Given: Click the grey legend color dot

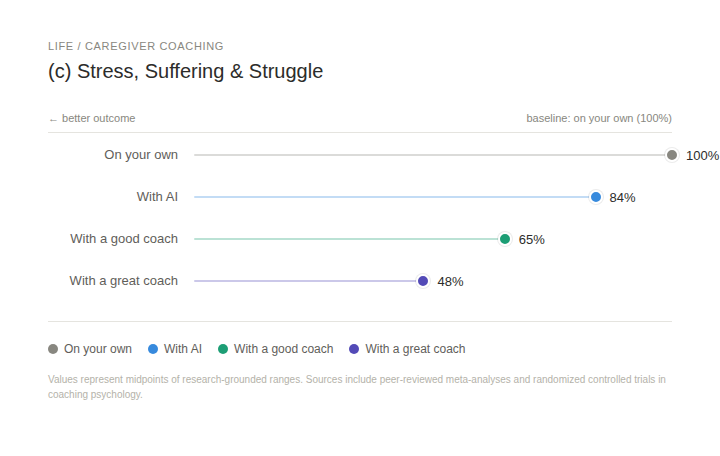Looking at the screenshot, I should [53, 349].
